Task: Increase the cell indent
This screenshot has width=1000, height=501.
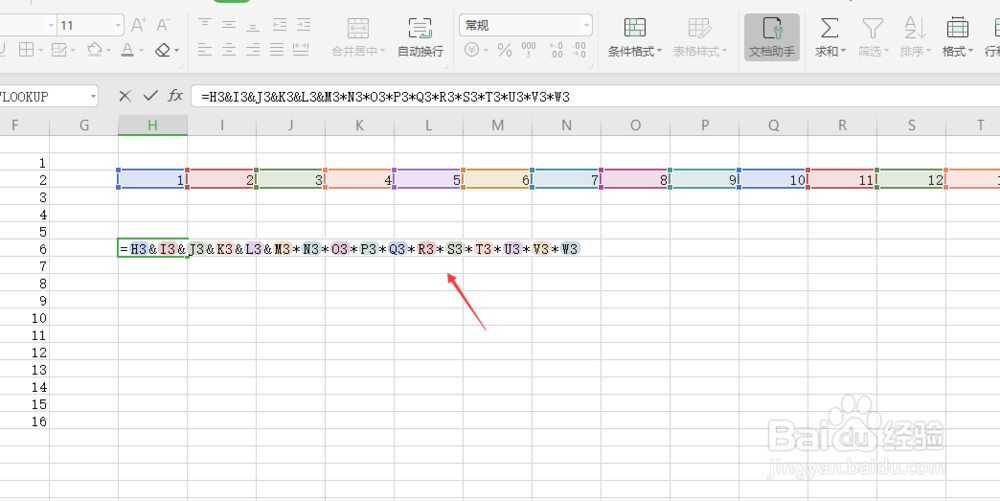Action: (304, 25)
